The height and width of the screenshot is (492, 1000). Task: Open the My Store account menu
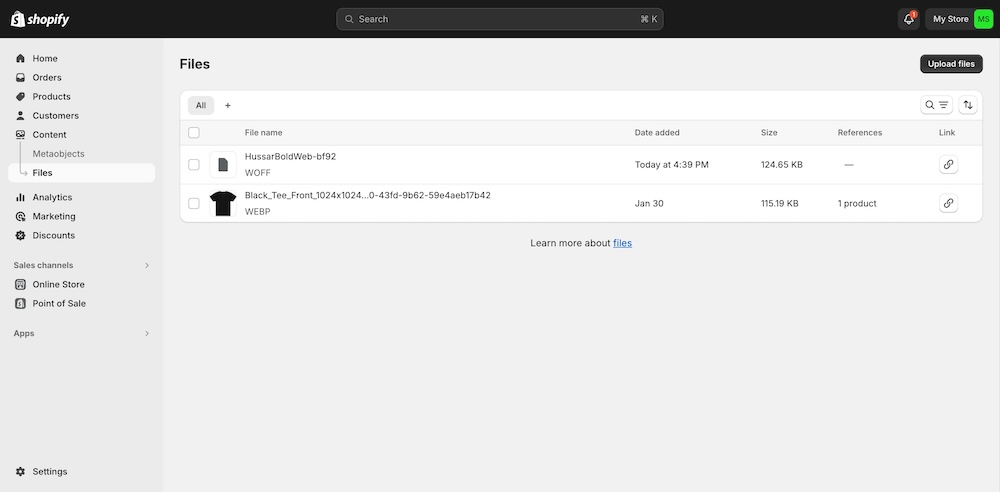(x=960, y=19)
